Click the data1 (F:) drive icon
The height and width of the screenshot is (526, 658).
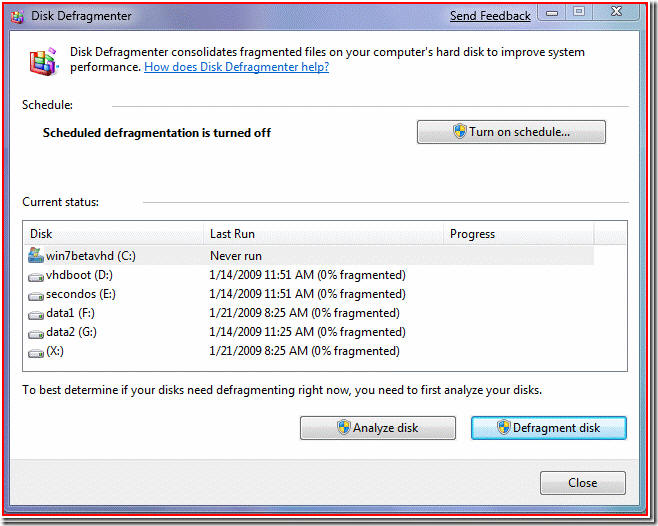pyautogui.click(x=36, y=315)
